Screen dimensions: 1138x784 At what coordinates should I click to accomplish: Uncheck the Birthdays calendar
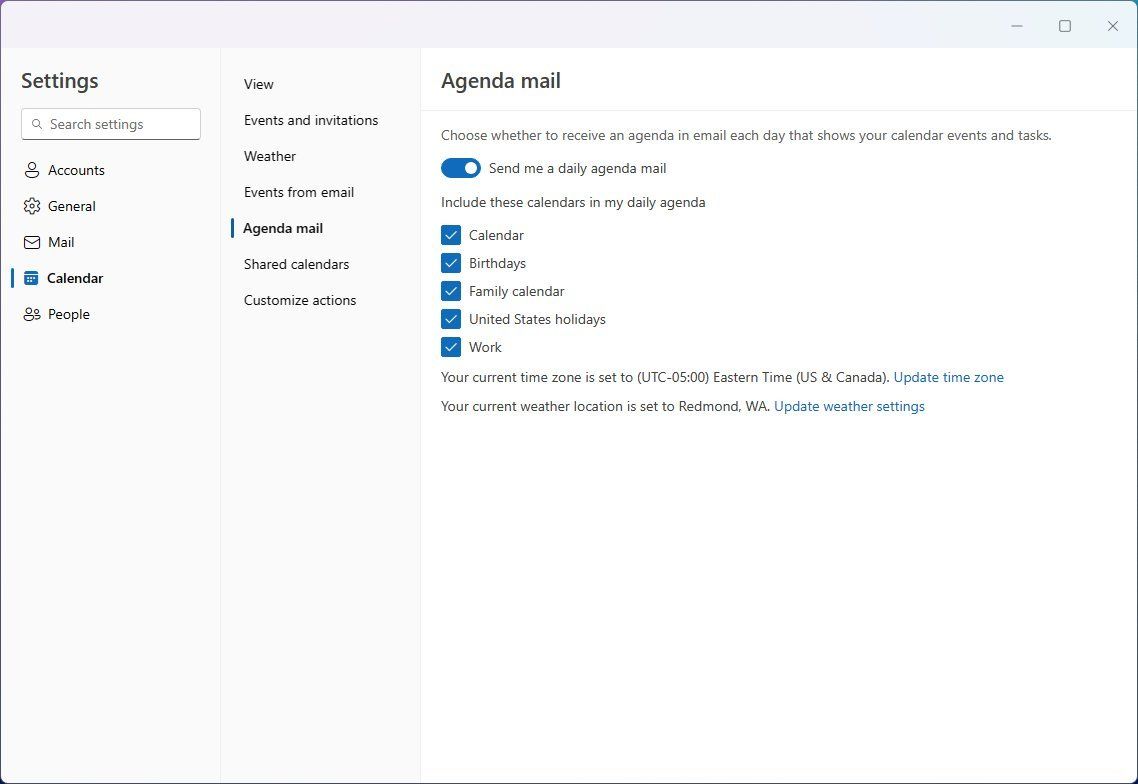click(450, 263)
